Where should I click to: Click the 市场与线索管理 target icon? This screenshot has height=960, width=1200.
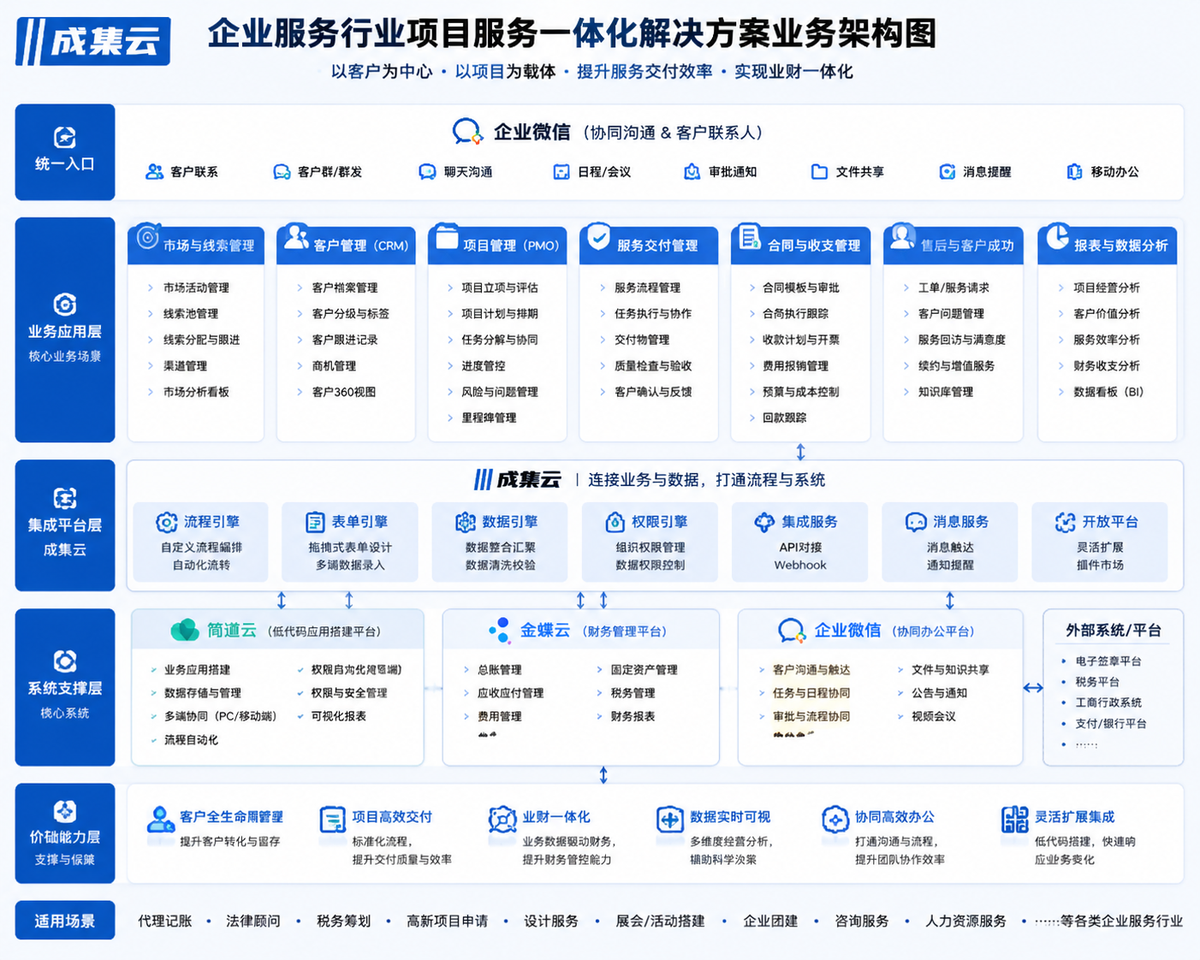pos(147,238)
